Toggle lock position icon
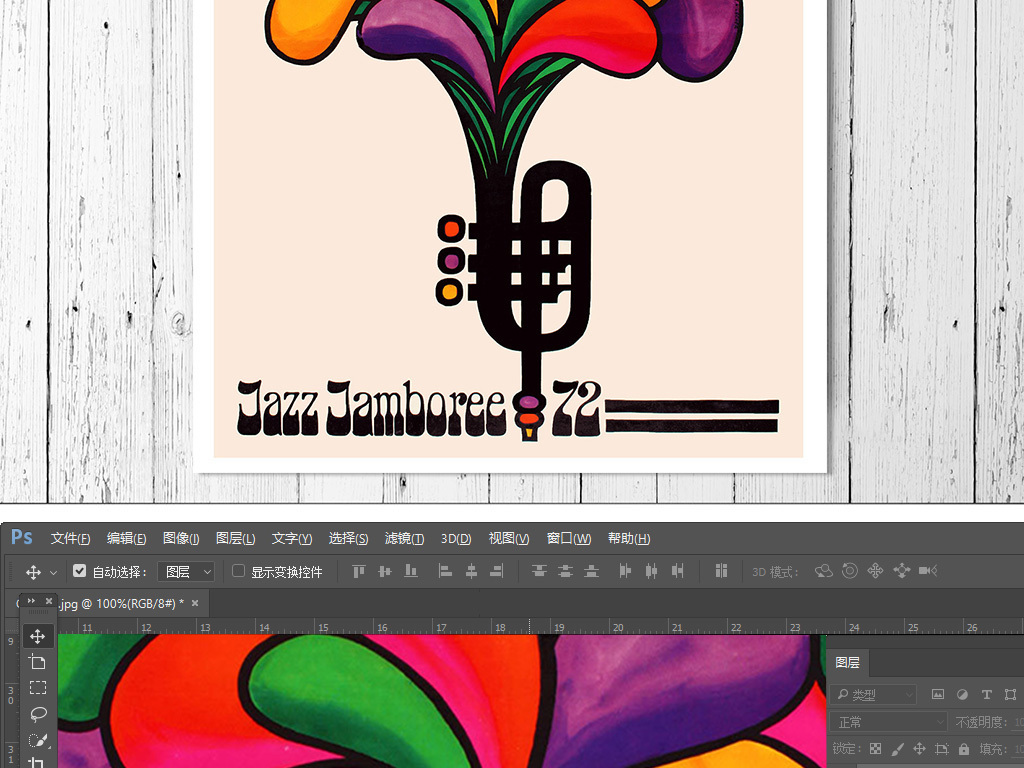 [920, 749]
